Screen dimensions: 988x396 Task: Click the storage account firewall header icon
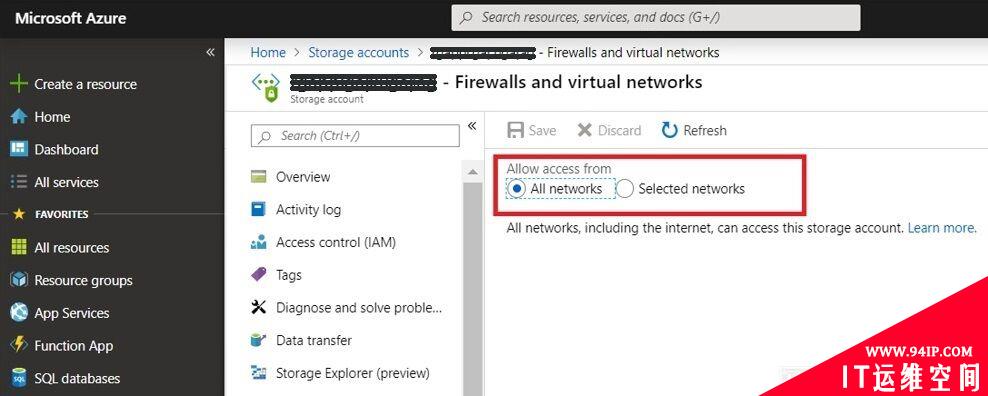(x=265, y=88)
